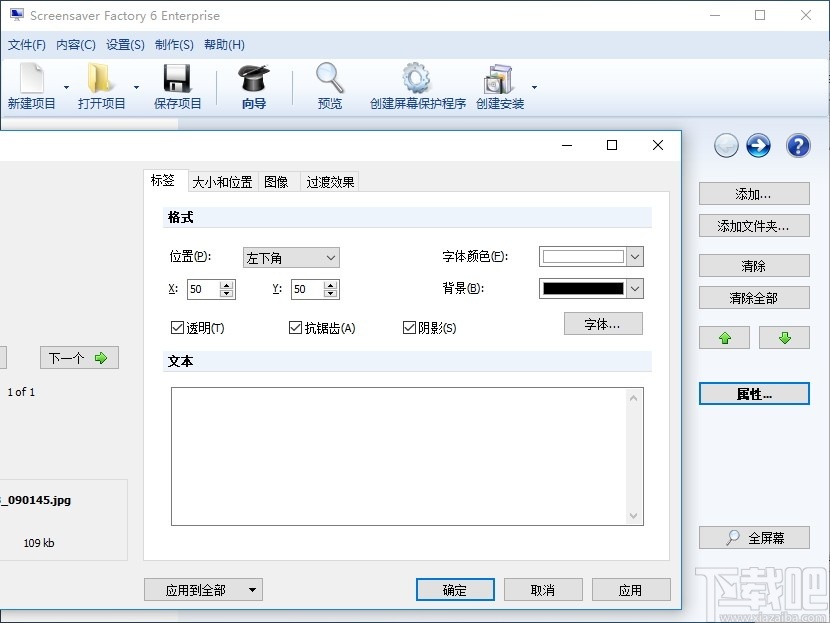
Task: Create a new project
Action: pyautogui.click(x=33, y=85)
